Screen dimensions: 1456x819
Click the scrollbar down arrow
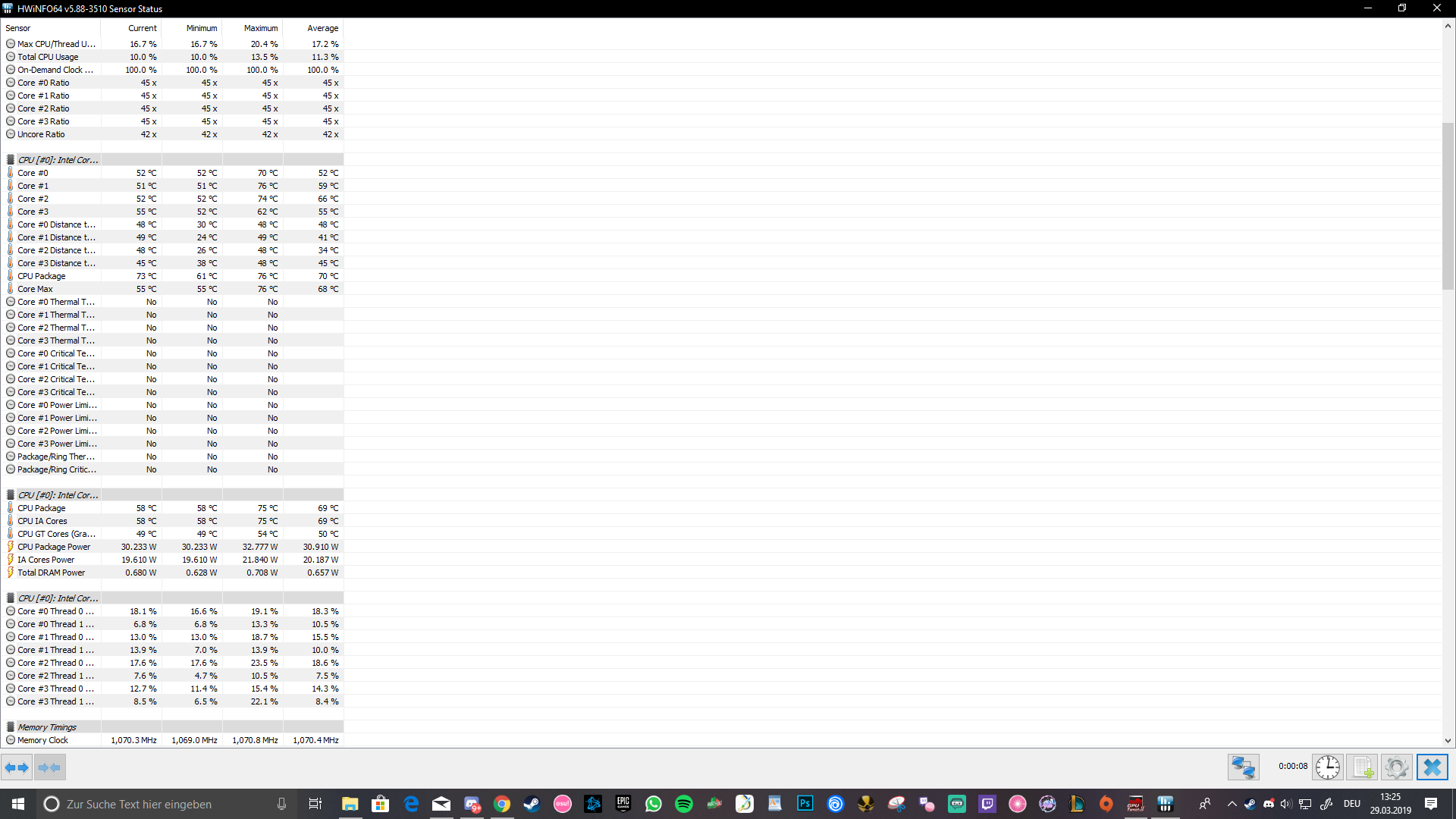pos(1448,741)
